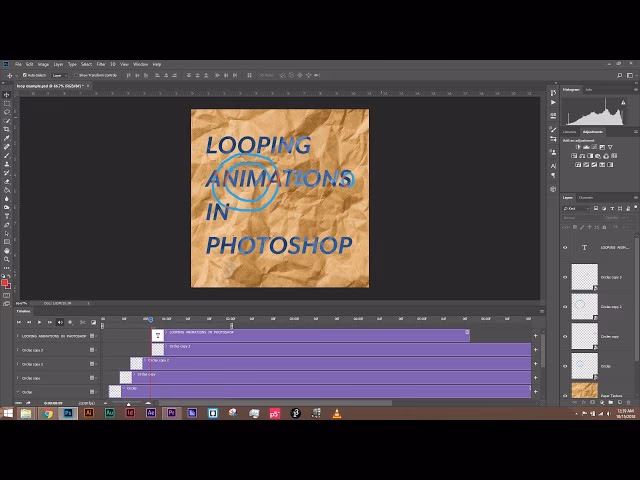Select the Blur tool
Viewport: 640px width, 480px height.
click(x=7, y=199)
